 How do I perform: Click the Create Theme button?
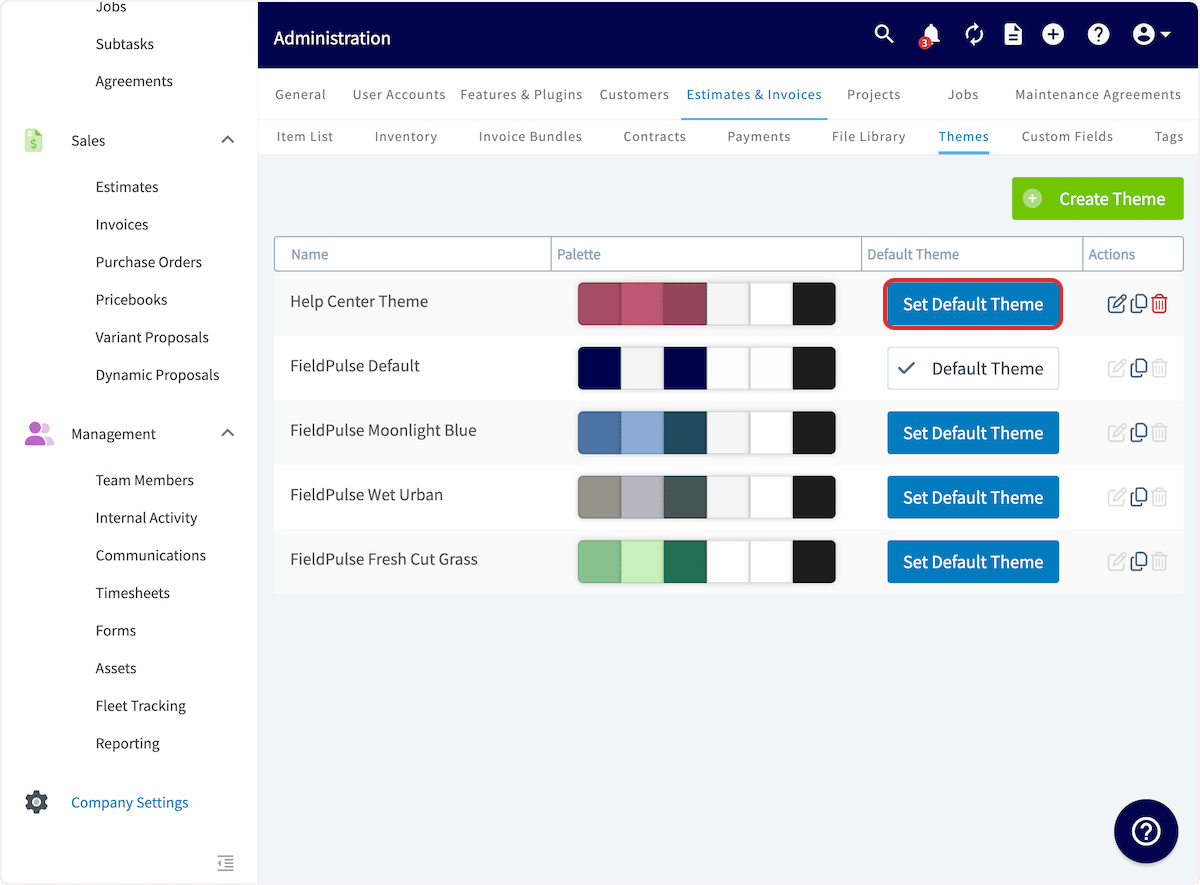click(1097, 199)
